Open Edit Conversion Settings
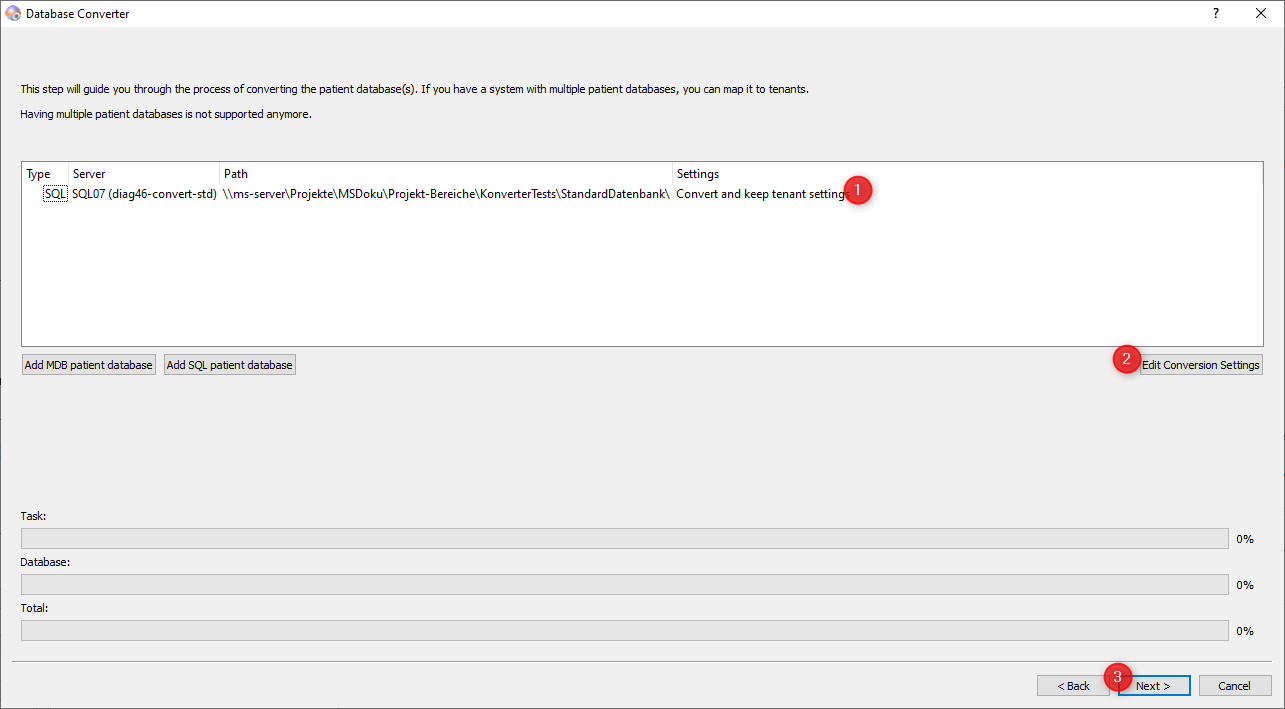Image resolution: width=1285 pixels, height=709 pixels. click(x=1201, y=365)
